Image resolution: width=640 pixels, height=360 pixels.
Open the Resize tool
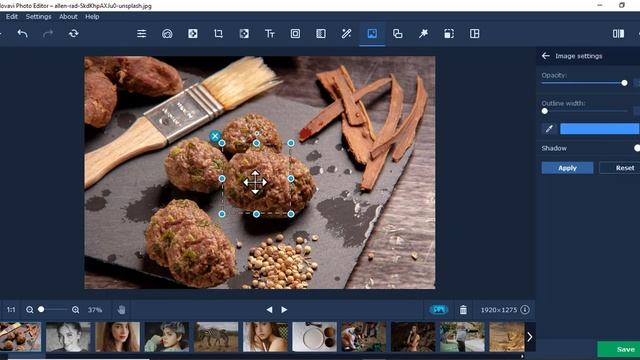pos(449,33)
